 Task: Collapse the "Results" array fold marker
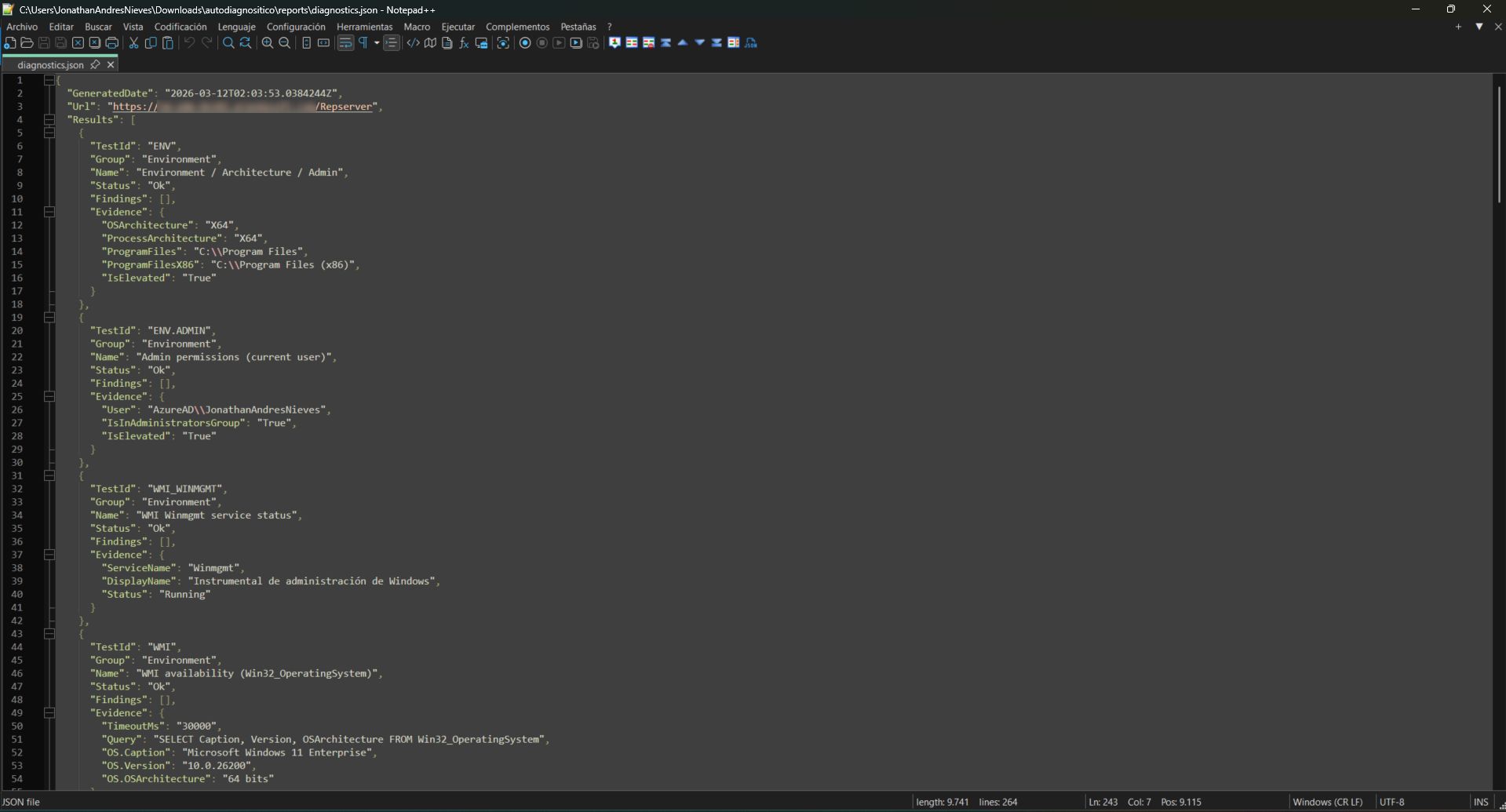point(49,120)
